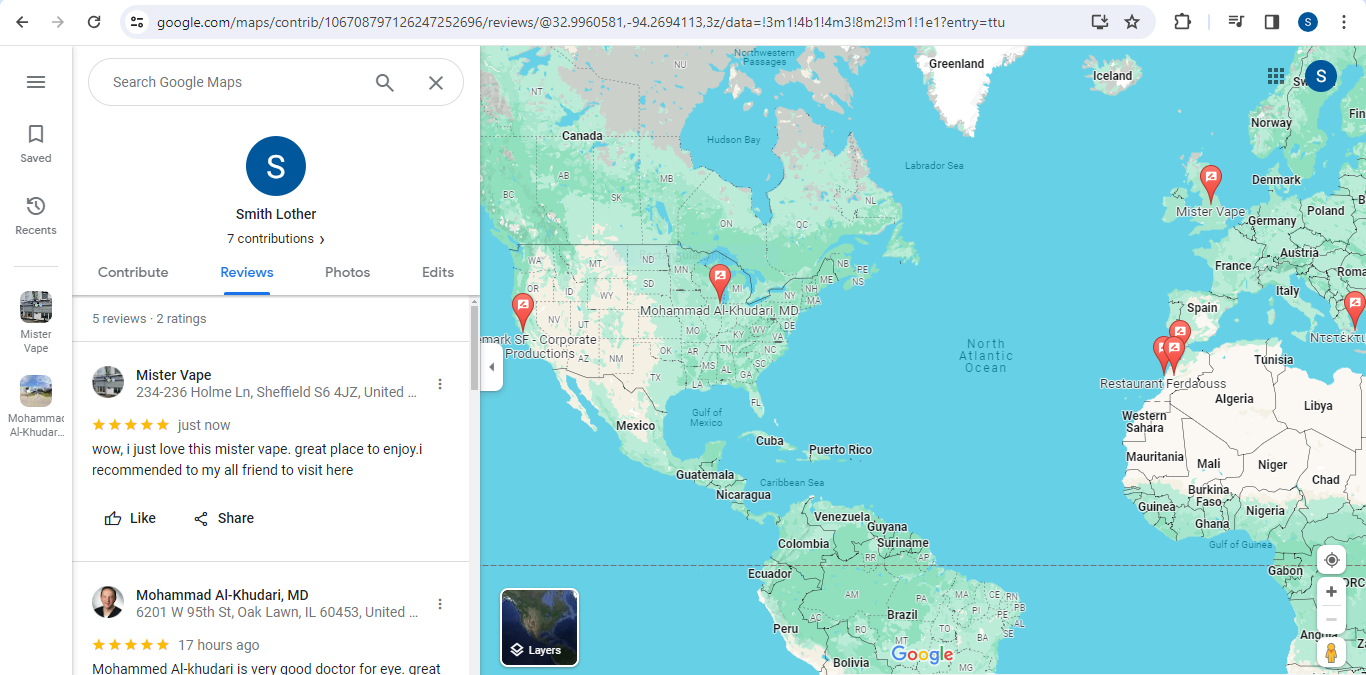The width and height of the screenshot is (1366, 675).
Task: Open the Google apps grid
Action: (x=1276, y=76)
